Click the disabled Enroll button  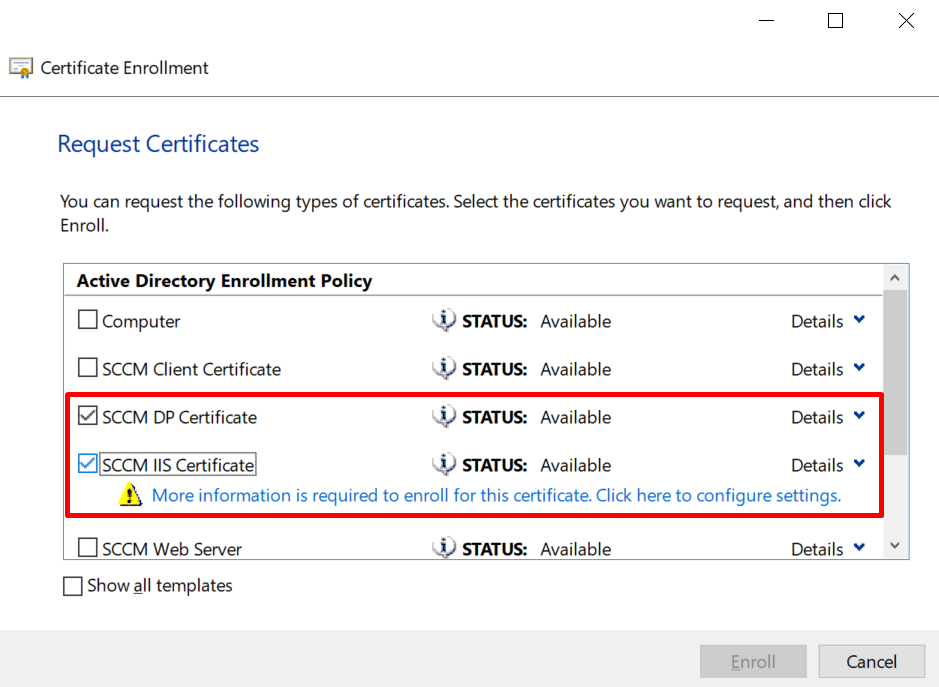coord(753,661)
